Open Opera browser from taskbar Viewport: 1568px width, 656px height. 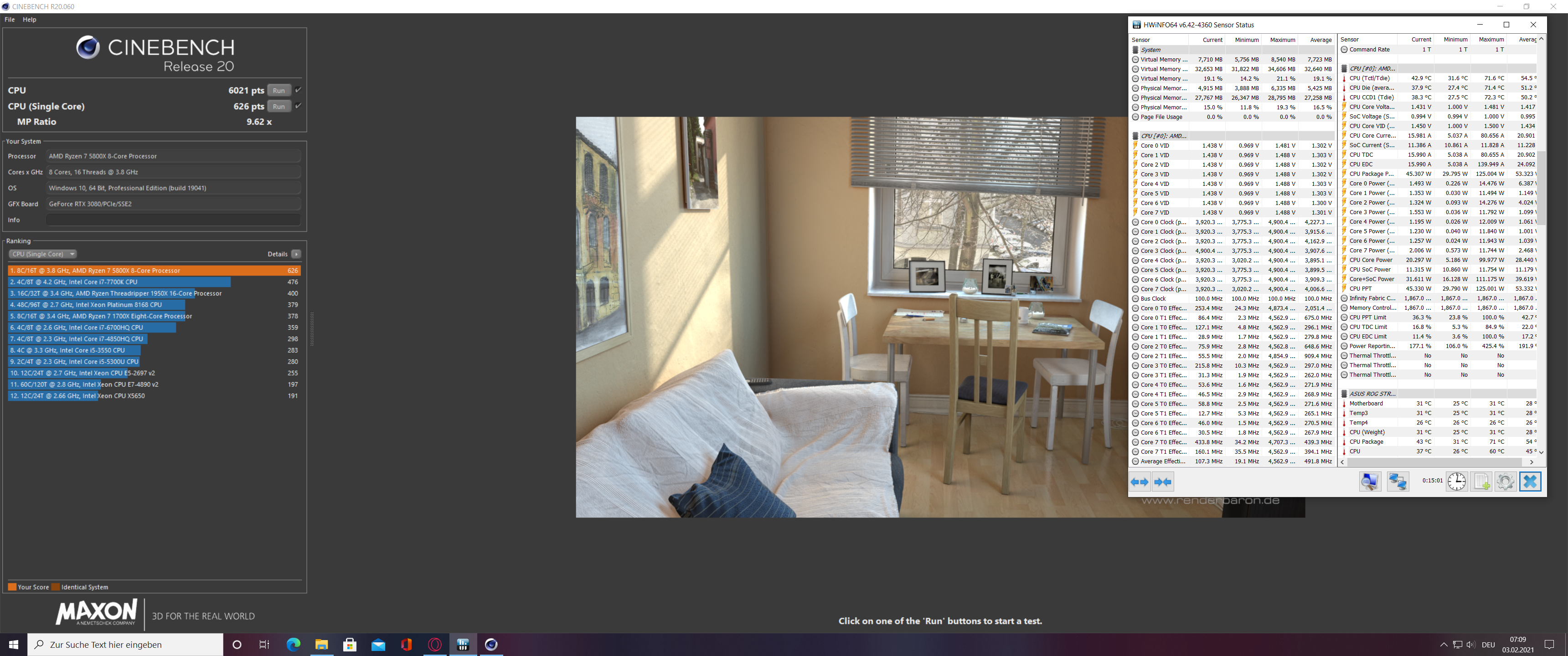(x=434, y=645)
